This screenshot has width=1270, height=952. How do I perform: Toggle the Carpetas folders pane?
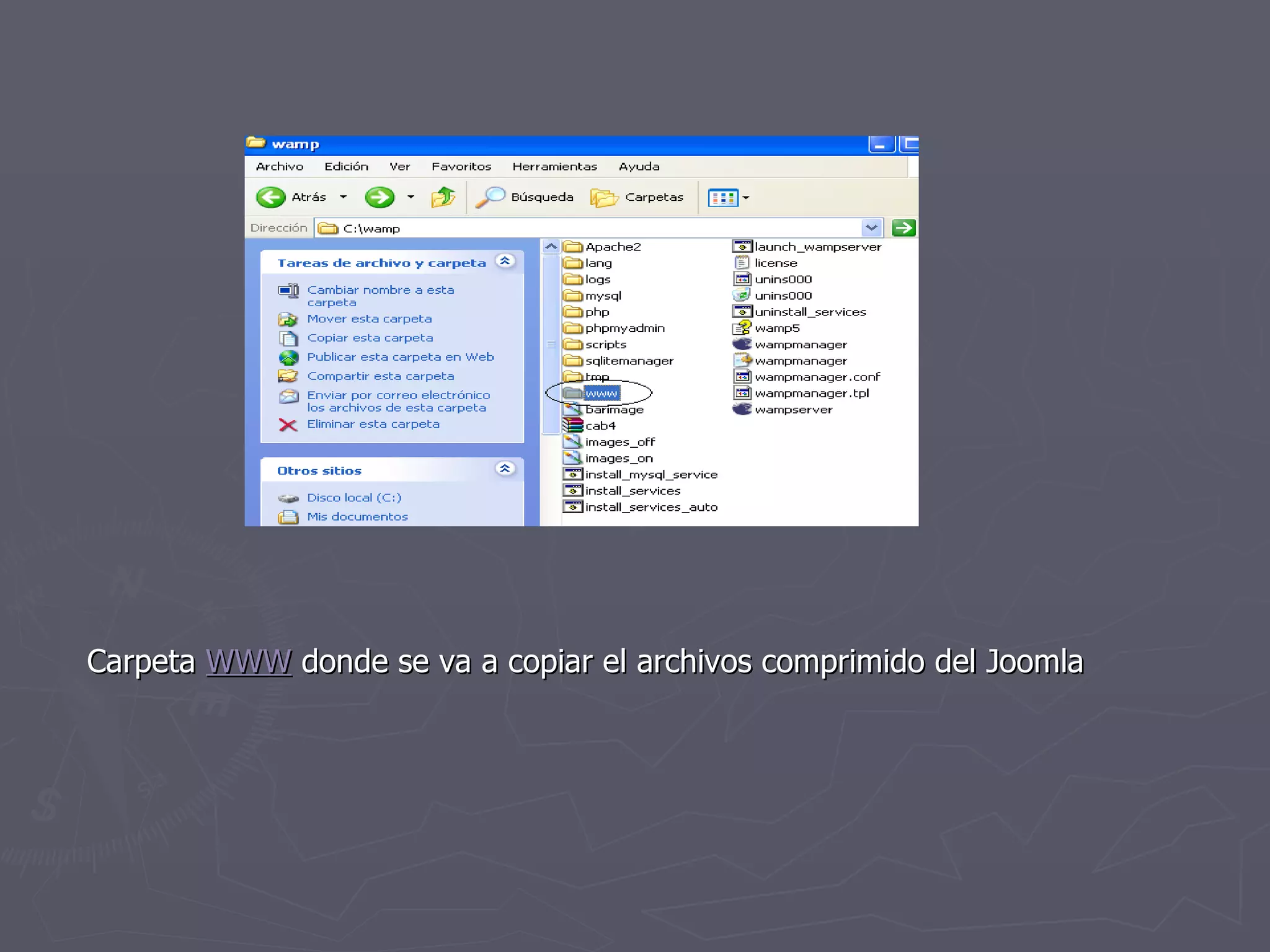(637, 197)
